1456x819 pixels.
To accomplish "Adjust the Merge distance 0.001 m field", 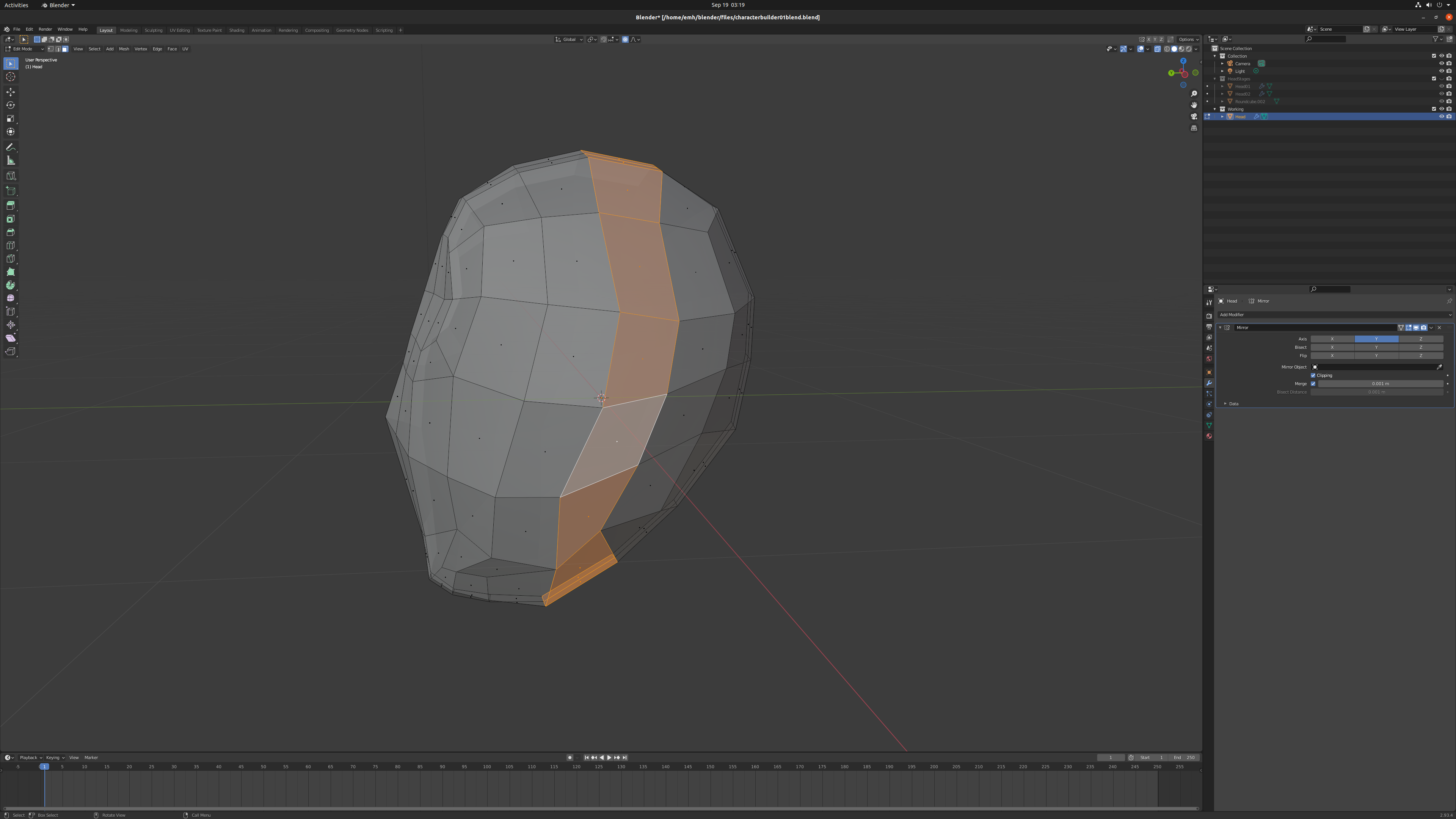I will click(x=1380, y=384).
